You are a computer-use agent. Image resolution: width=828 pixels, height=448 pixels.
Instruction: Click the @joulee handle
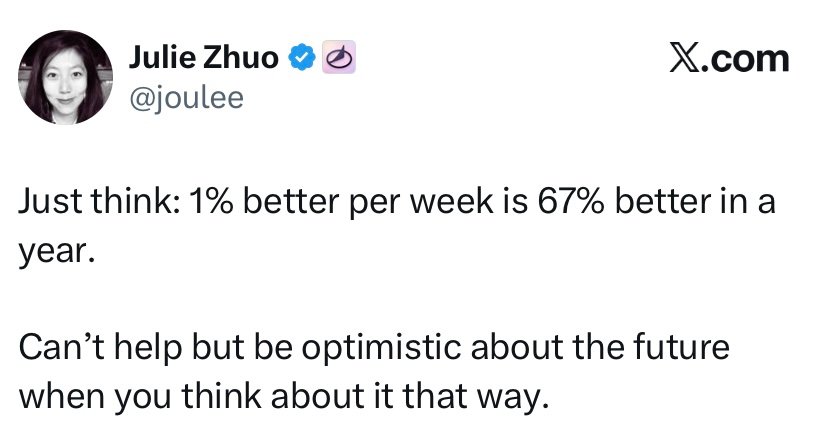pos(187,97)
